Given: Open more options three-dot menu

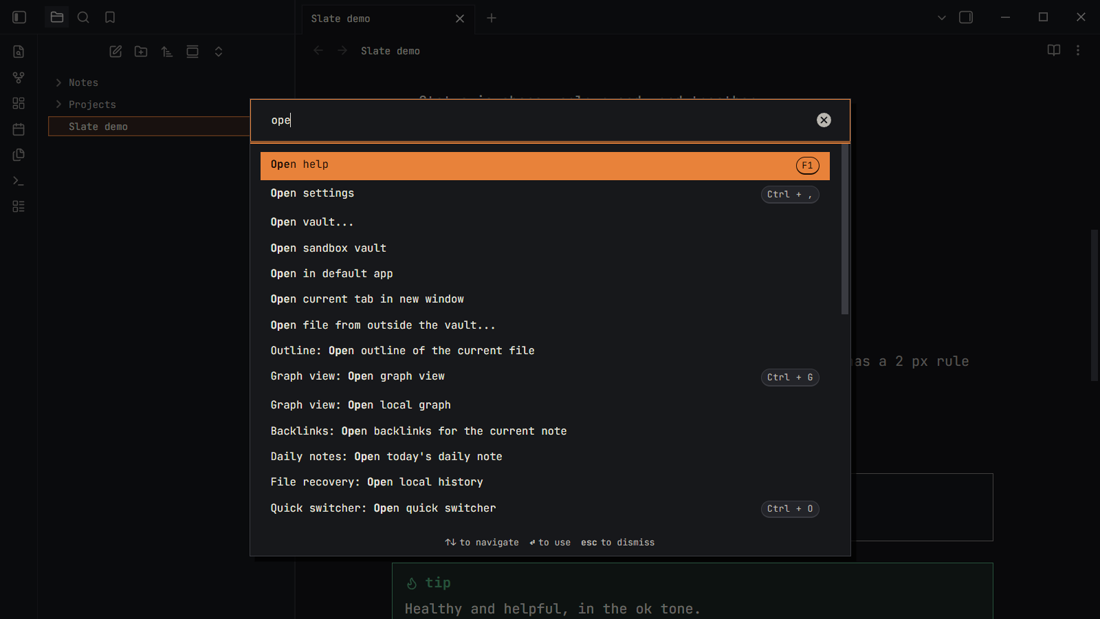Looking at the screenshot, I should tap(1078, 51).
